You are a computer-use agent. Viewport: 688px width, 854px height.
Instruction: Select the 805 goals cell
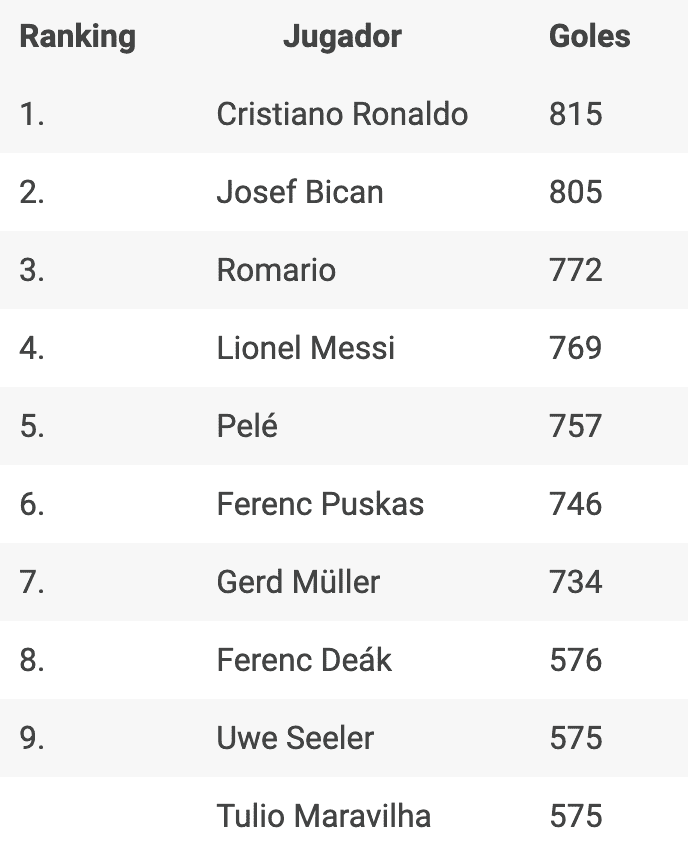pos(576,192)
